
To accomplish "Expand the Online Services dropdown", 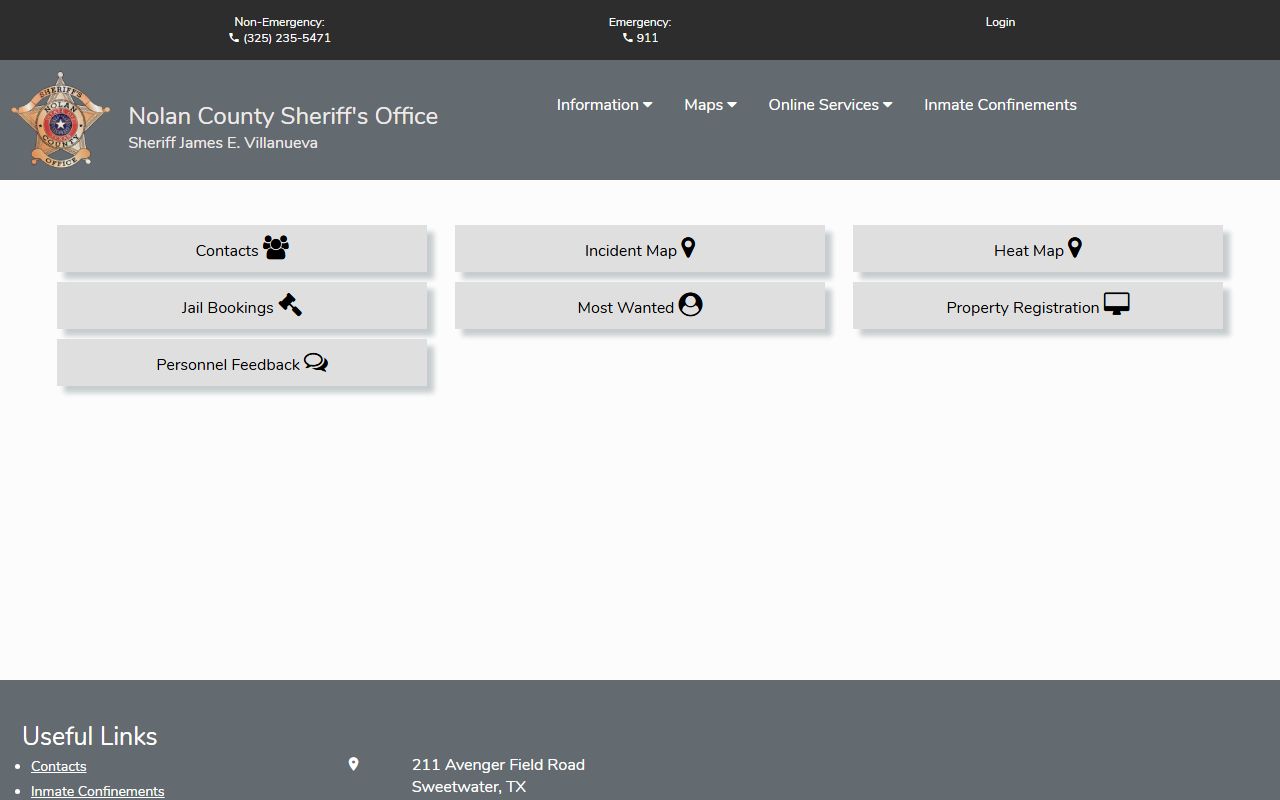I will [x=830, y=105].
